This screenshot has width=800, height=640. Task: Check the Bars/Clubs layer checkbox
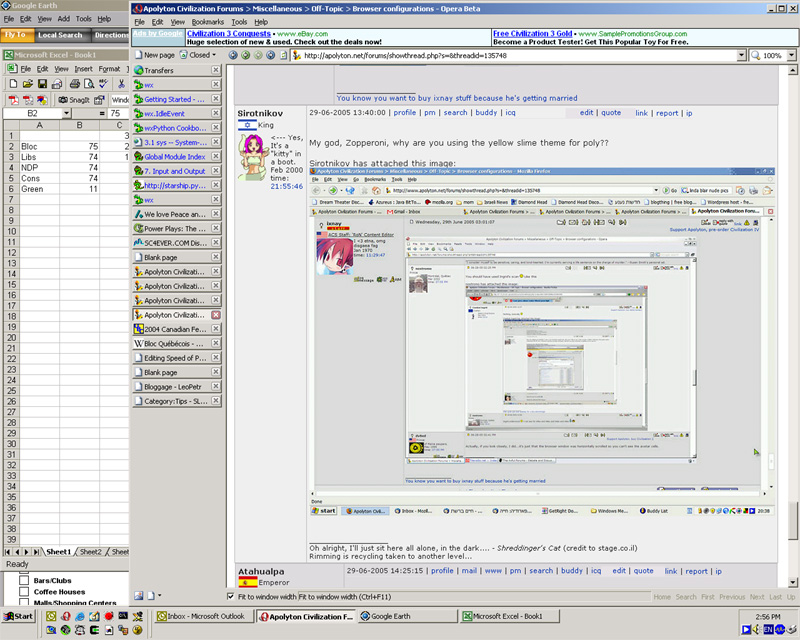[x=23, y=579]
